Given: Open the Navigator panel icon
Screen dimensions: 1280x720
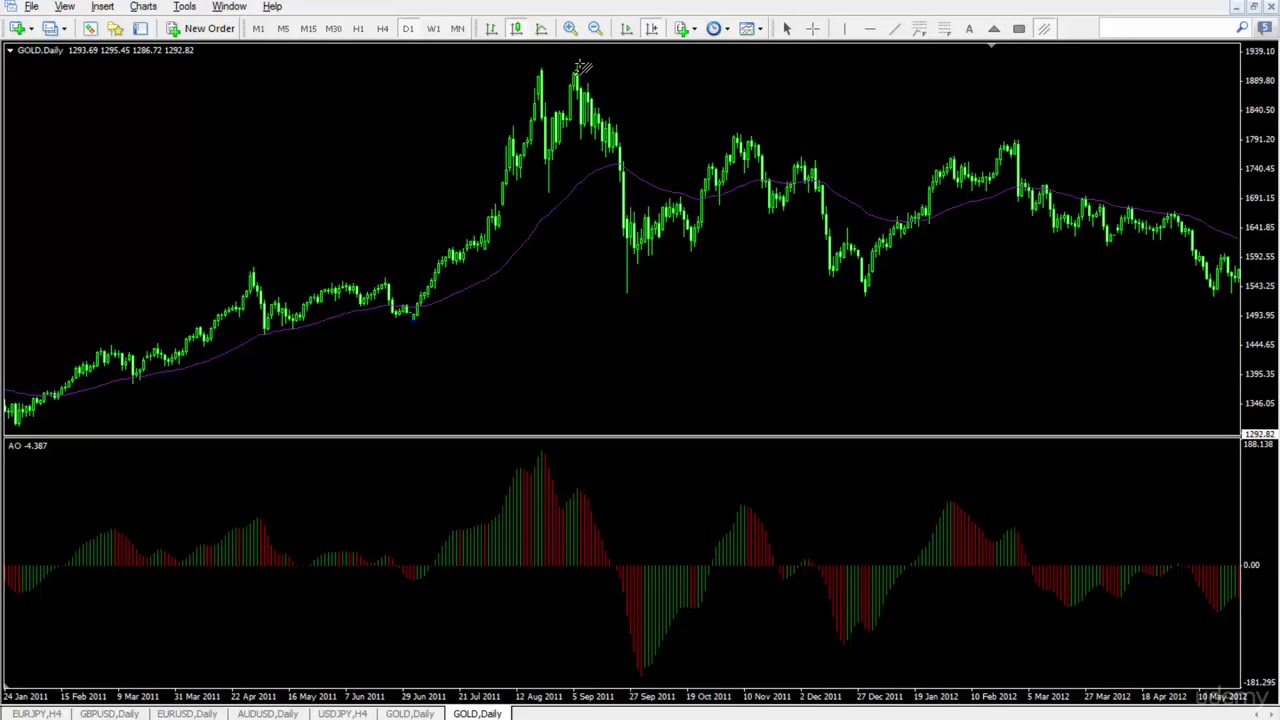Looking at the screenshot, I should (115, 29).
